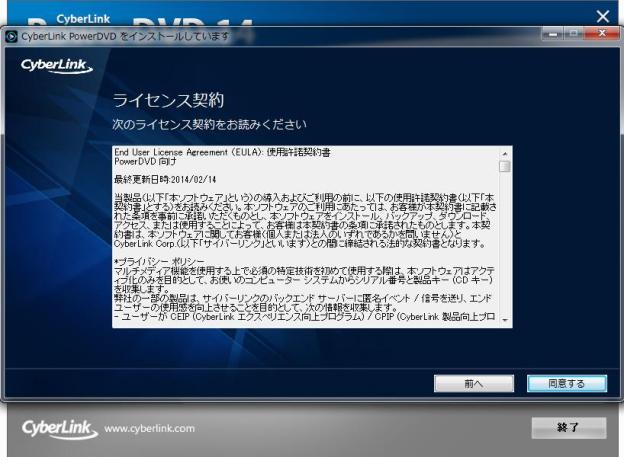Click the scroll down arrow of license text
Screen dimensions: 624x457
tap(505, 320)
